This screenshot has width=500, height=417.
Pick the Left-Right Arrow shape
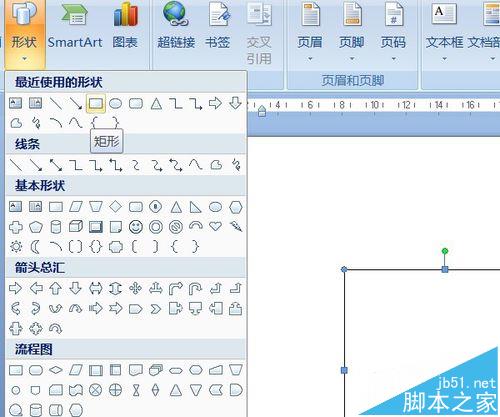tap(96, 288)
